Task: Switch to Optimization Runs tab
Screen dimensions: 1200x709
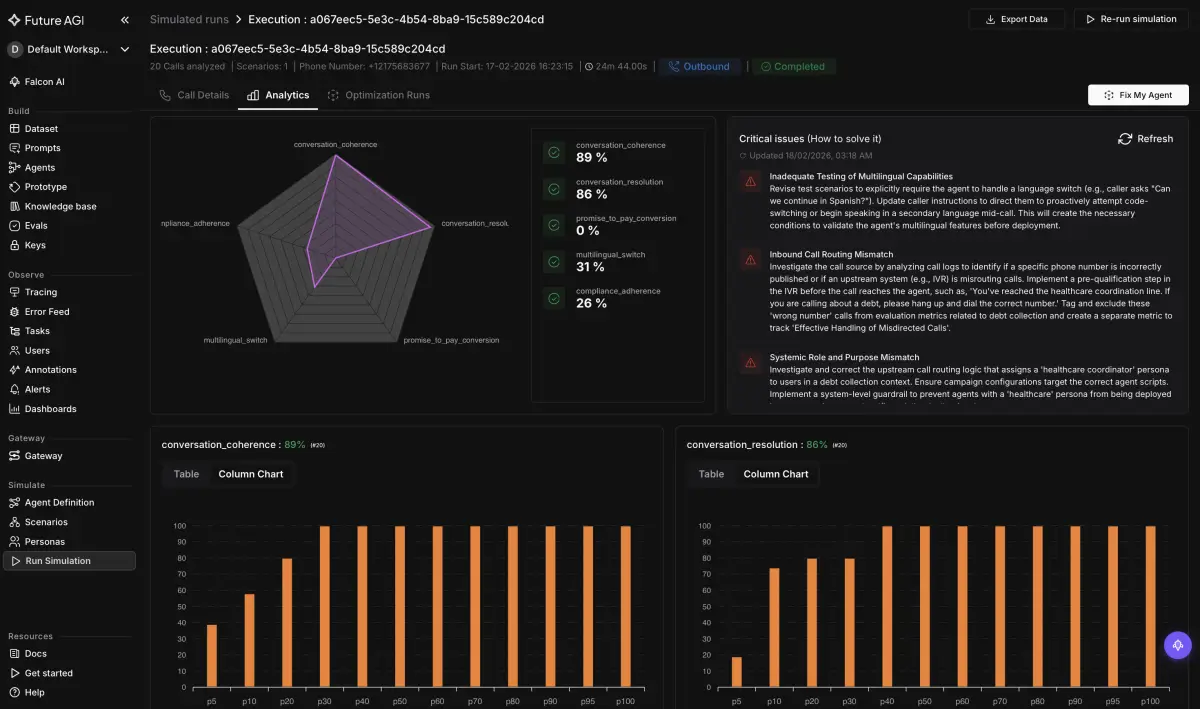Action: point(378,96)
